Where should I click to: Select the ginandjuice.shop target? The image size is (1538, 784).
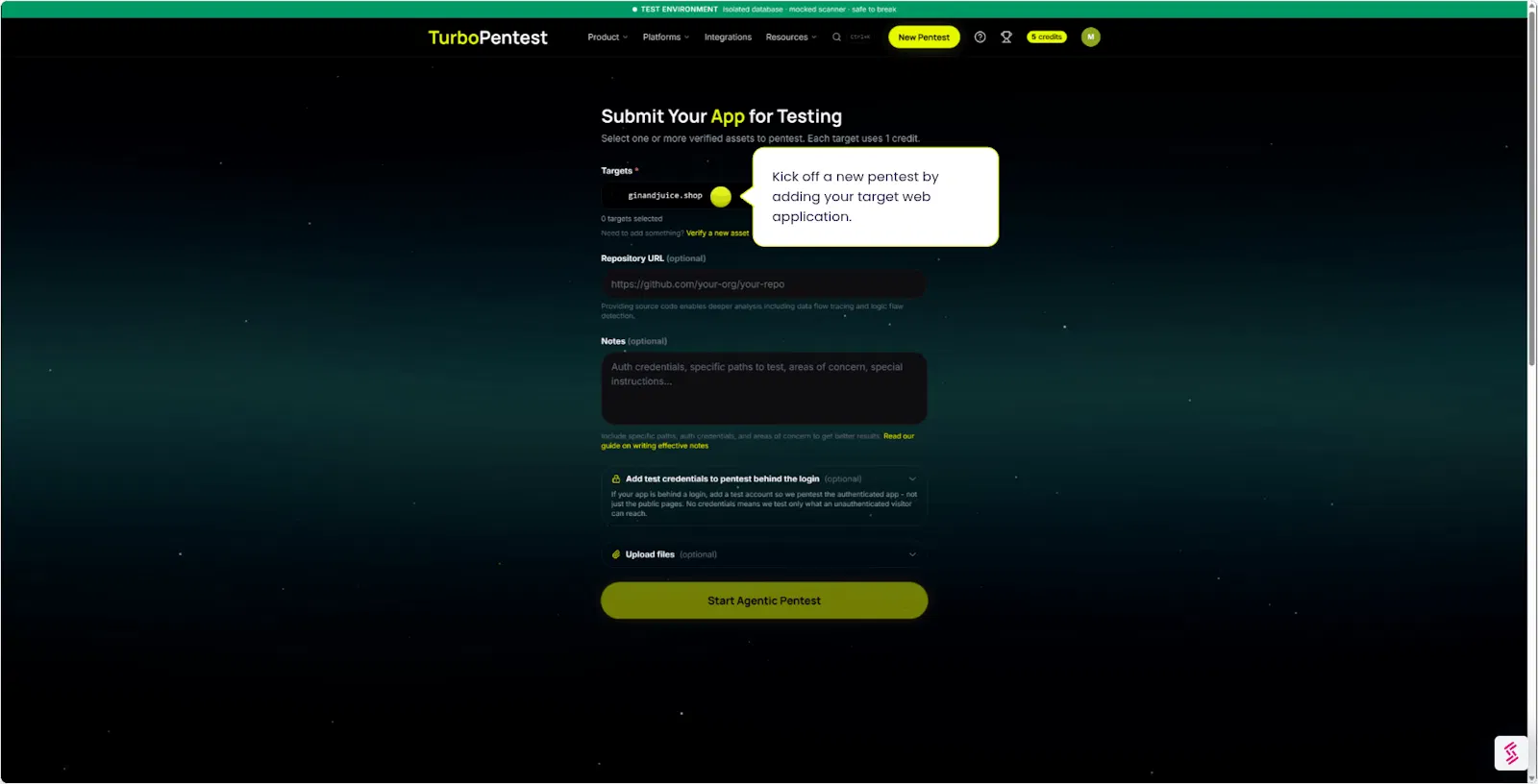point(665,196)
